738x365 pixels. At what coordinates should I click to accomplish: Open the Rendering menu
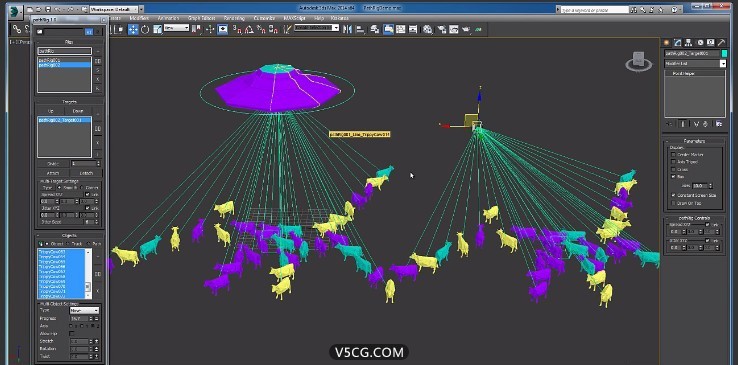[x=234, y=18]
